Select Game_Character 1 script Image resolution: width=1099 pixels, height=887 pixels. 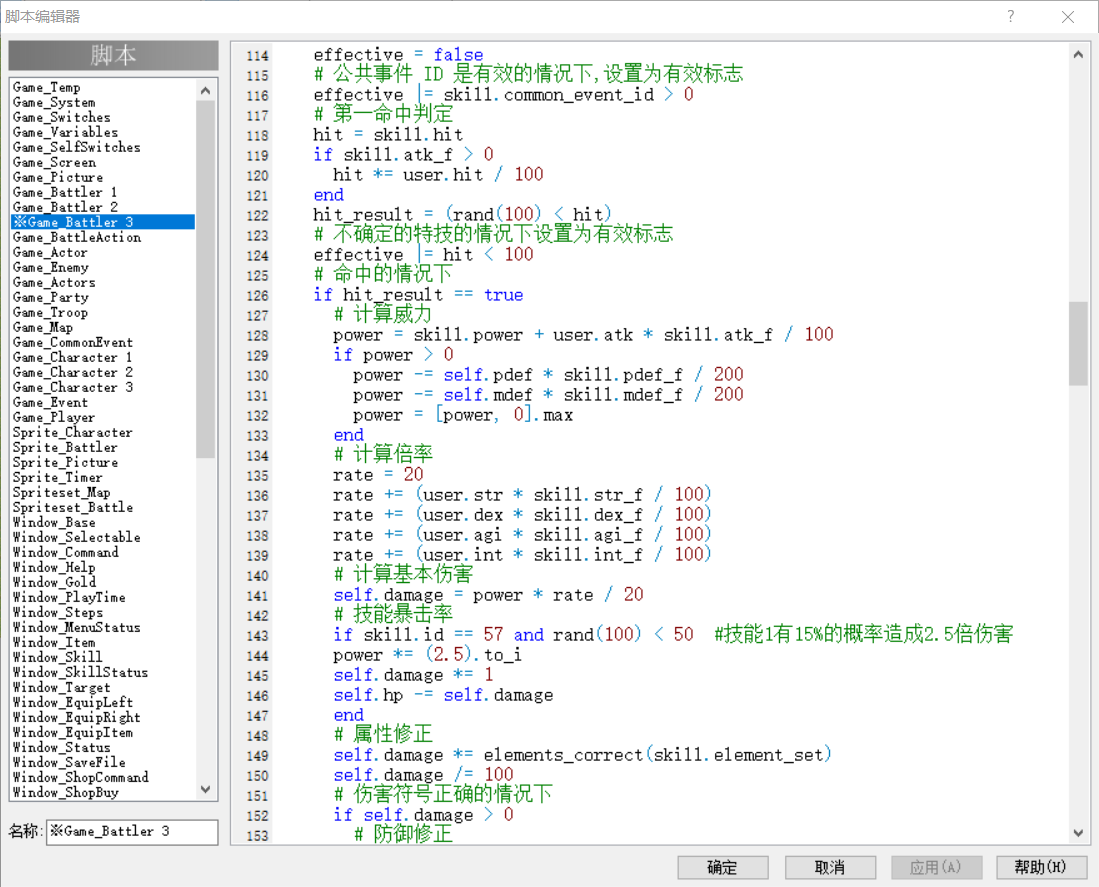pyautogui.click(x=103, y=357)
